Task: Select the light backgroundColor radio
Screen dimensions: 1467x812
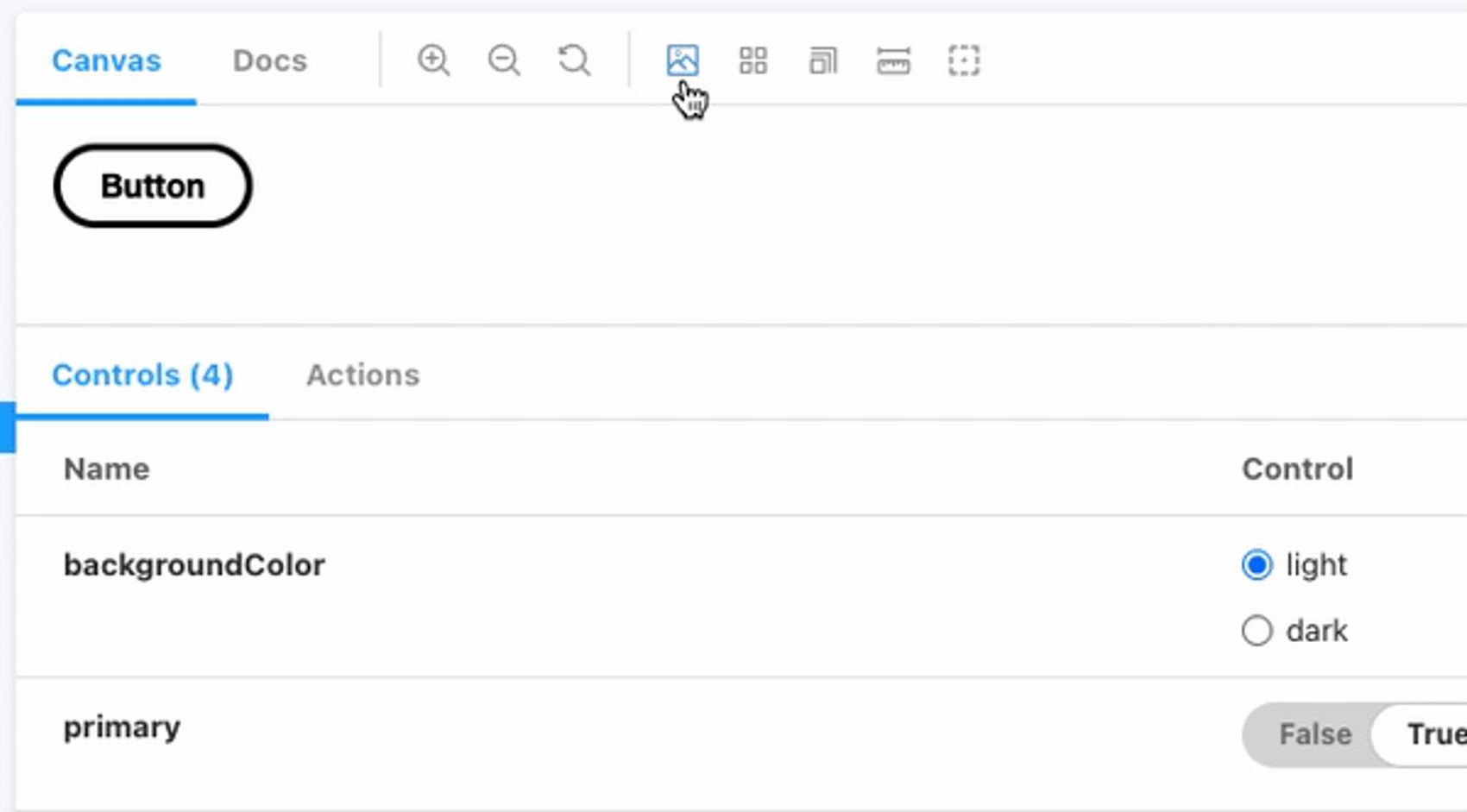Action: 1256,565
